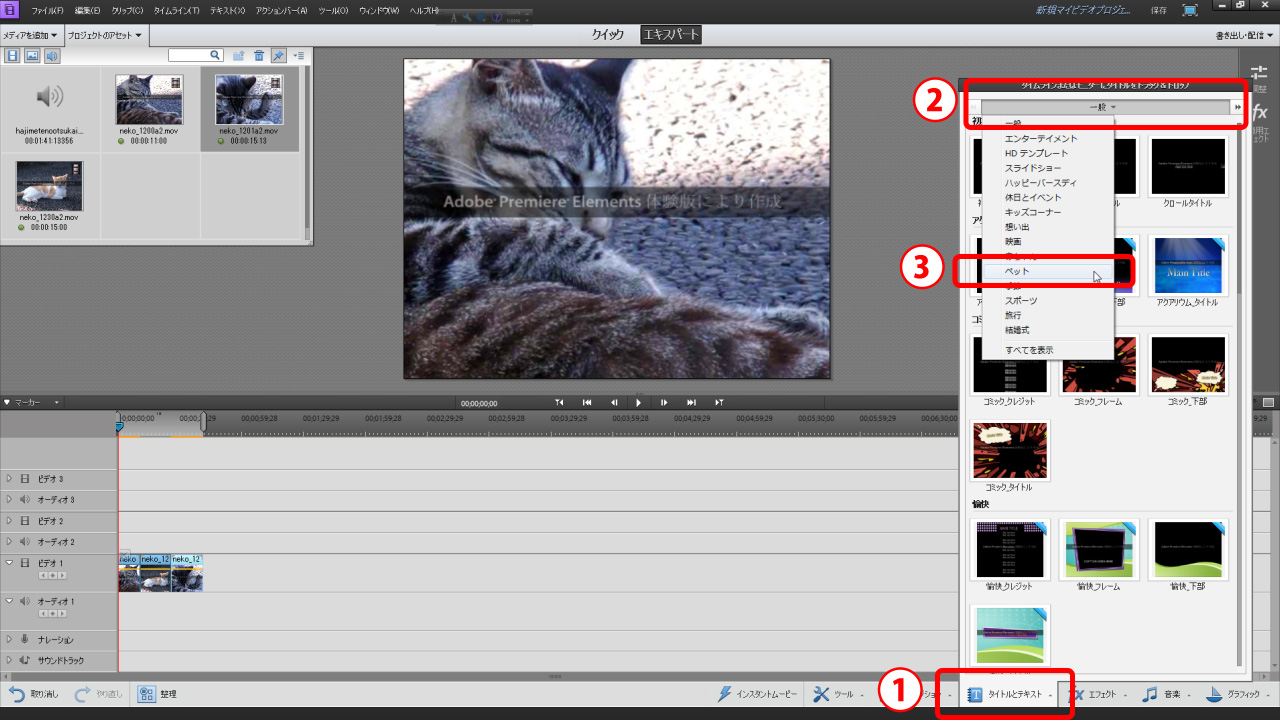The image size is (1280, 720).
Task: Switch to クイック view mode
Action: [x=608, y=35]
